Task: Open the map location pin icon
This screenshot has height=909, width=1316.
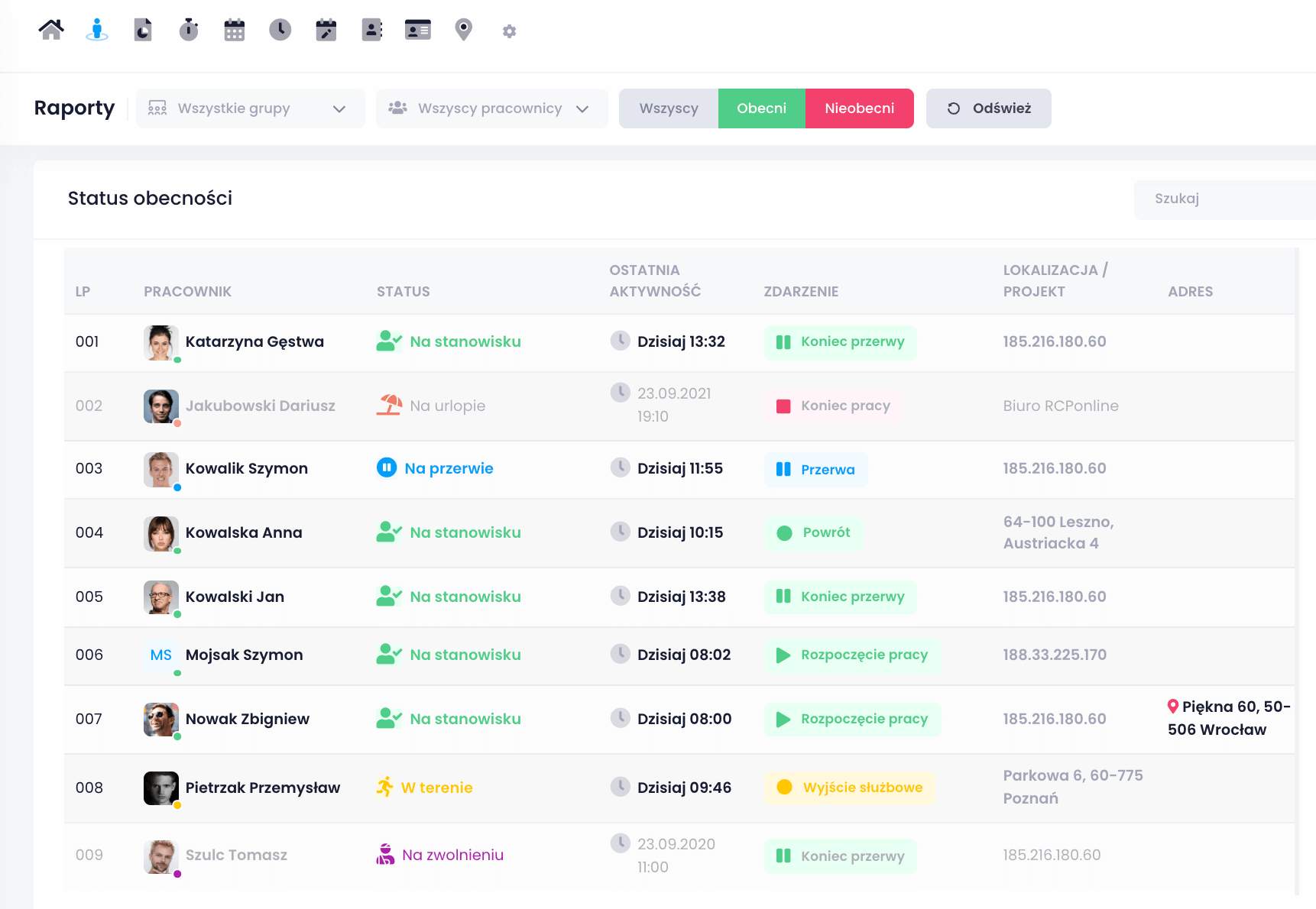Action: pyautogui.click(x=464, y=30)
